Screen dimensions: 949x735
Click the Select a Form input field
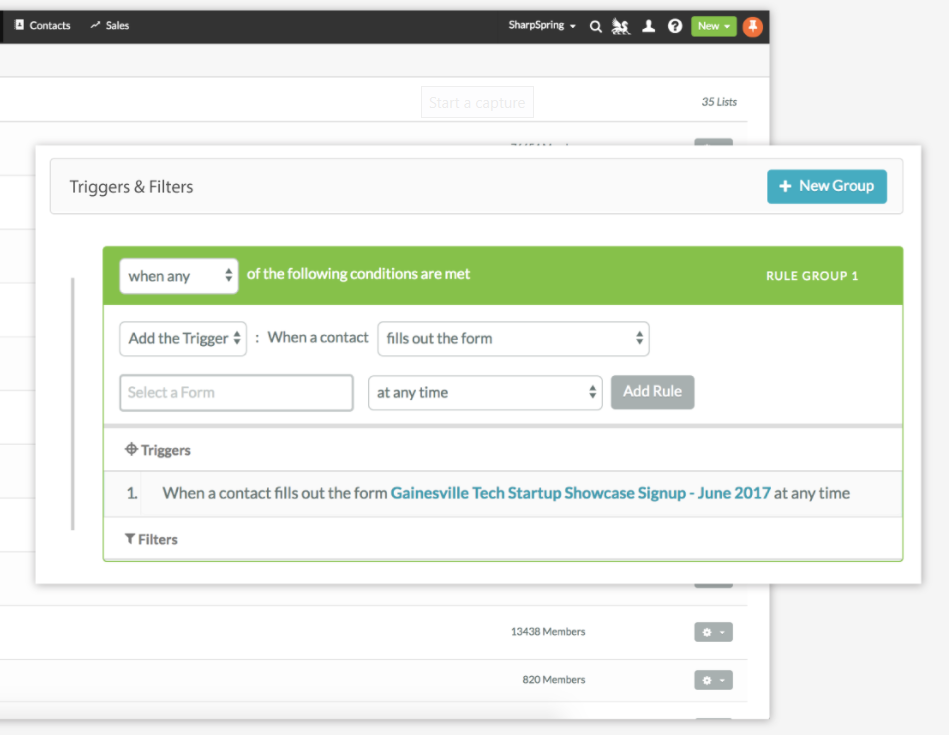(236, 393)
